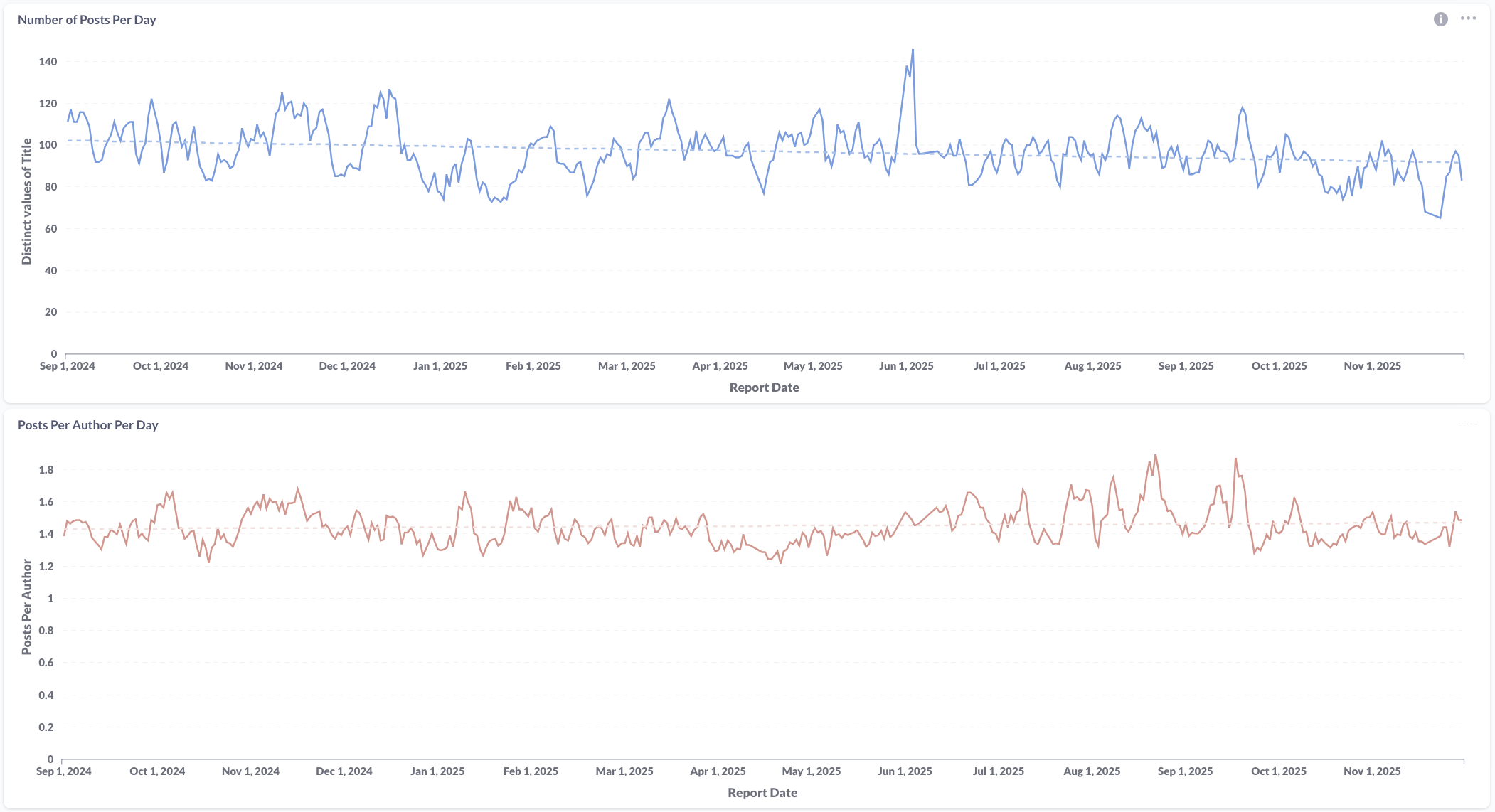This screenshot has height=812, width=1495.
Task: Click the Nov 1, 2024 tick on bottom chart
Action: [250, 771]
